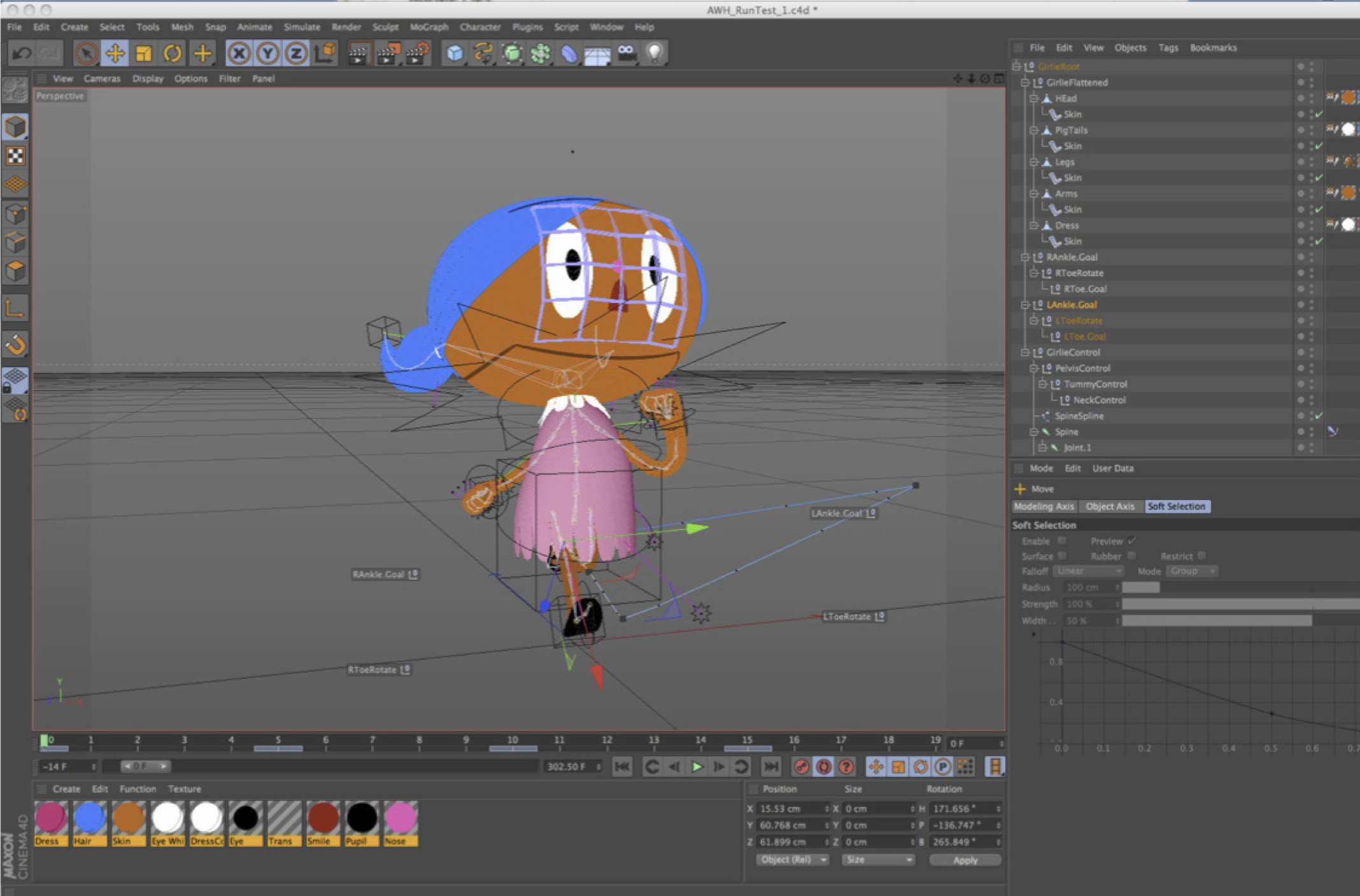Collapse the PelvisControl branch
The height and width of the screenshot is (896, 1360).
click(x=1033, y=368)
